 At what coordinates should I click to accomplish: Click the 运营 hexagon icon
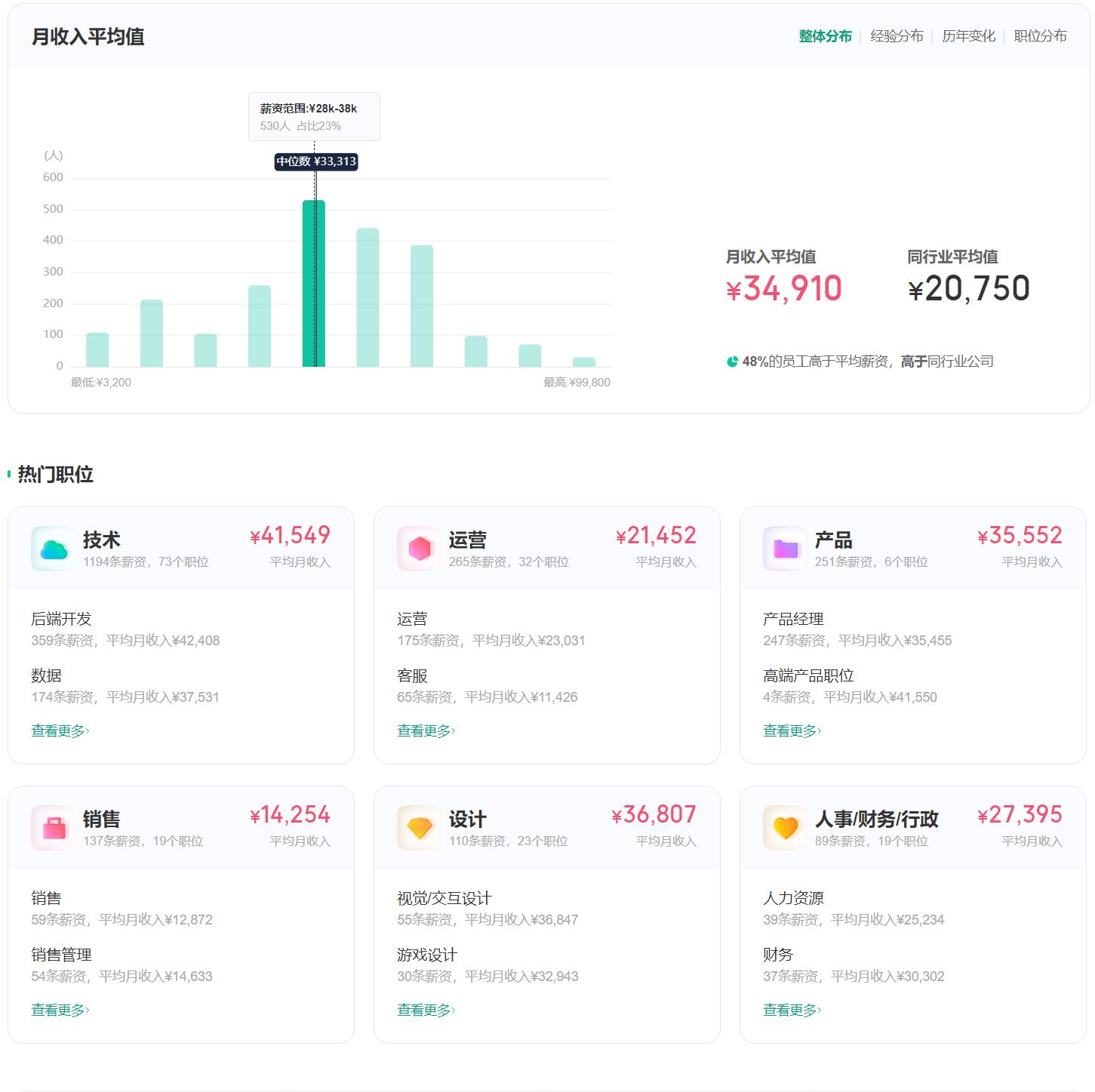point(417,548)
